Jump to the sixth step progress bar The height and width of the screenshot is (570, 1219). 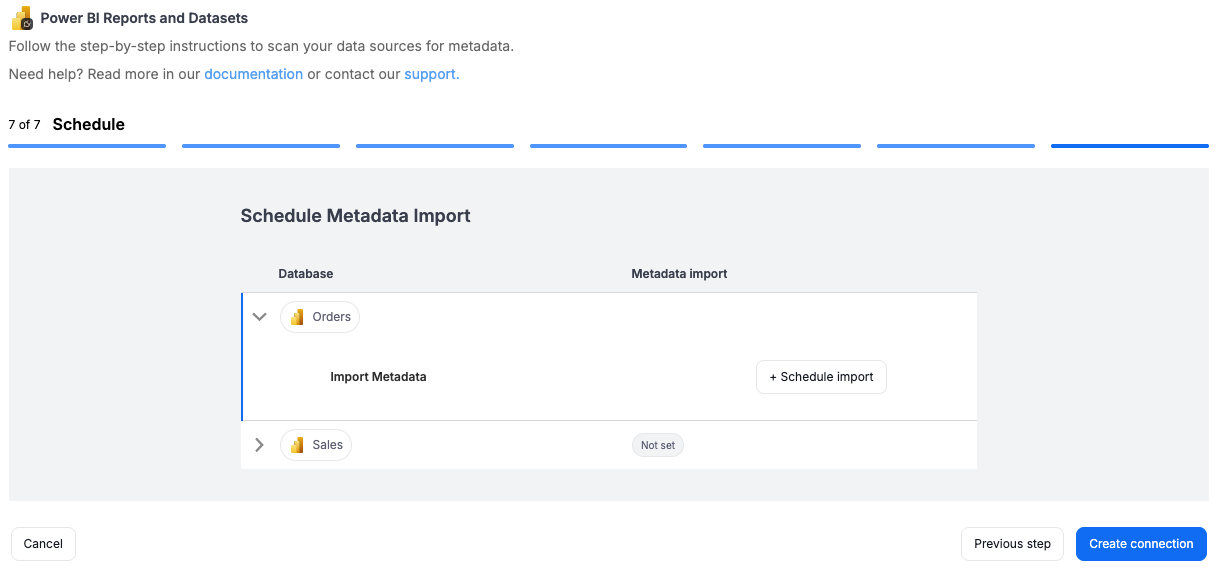pos(956,146)
